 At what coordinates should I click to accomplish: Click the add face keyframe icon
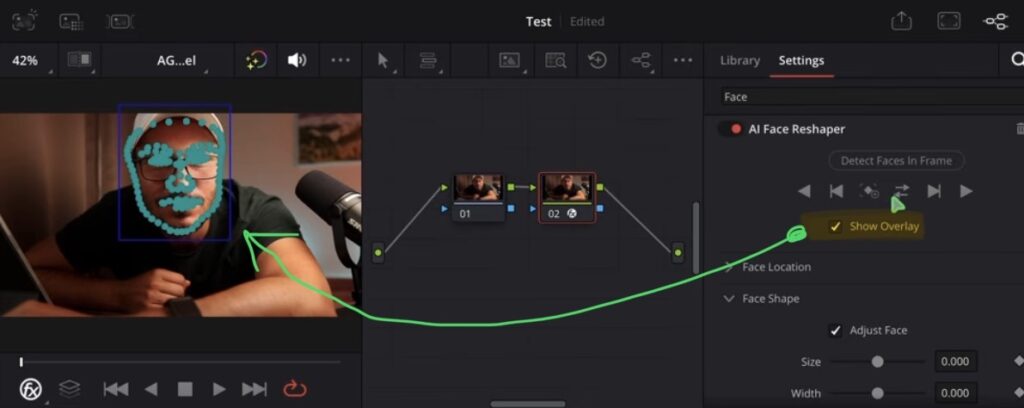869,191
